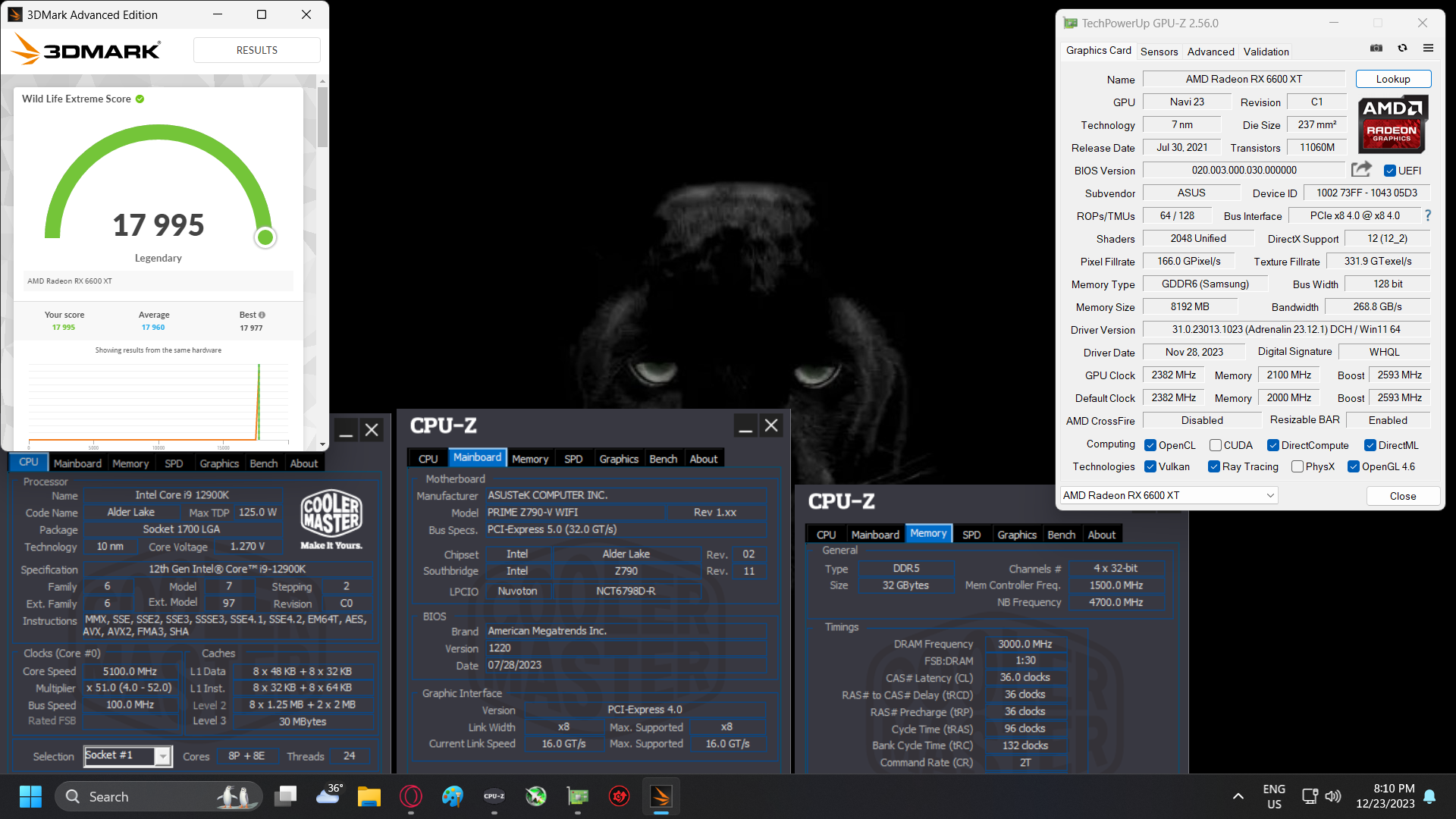
Task: Toggle the PhysX checkbox
Action: 1298,466
